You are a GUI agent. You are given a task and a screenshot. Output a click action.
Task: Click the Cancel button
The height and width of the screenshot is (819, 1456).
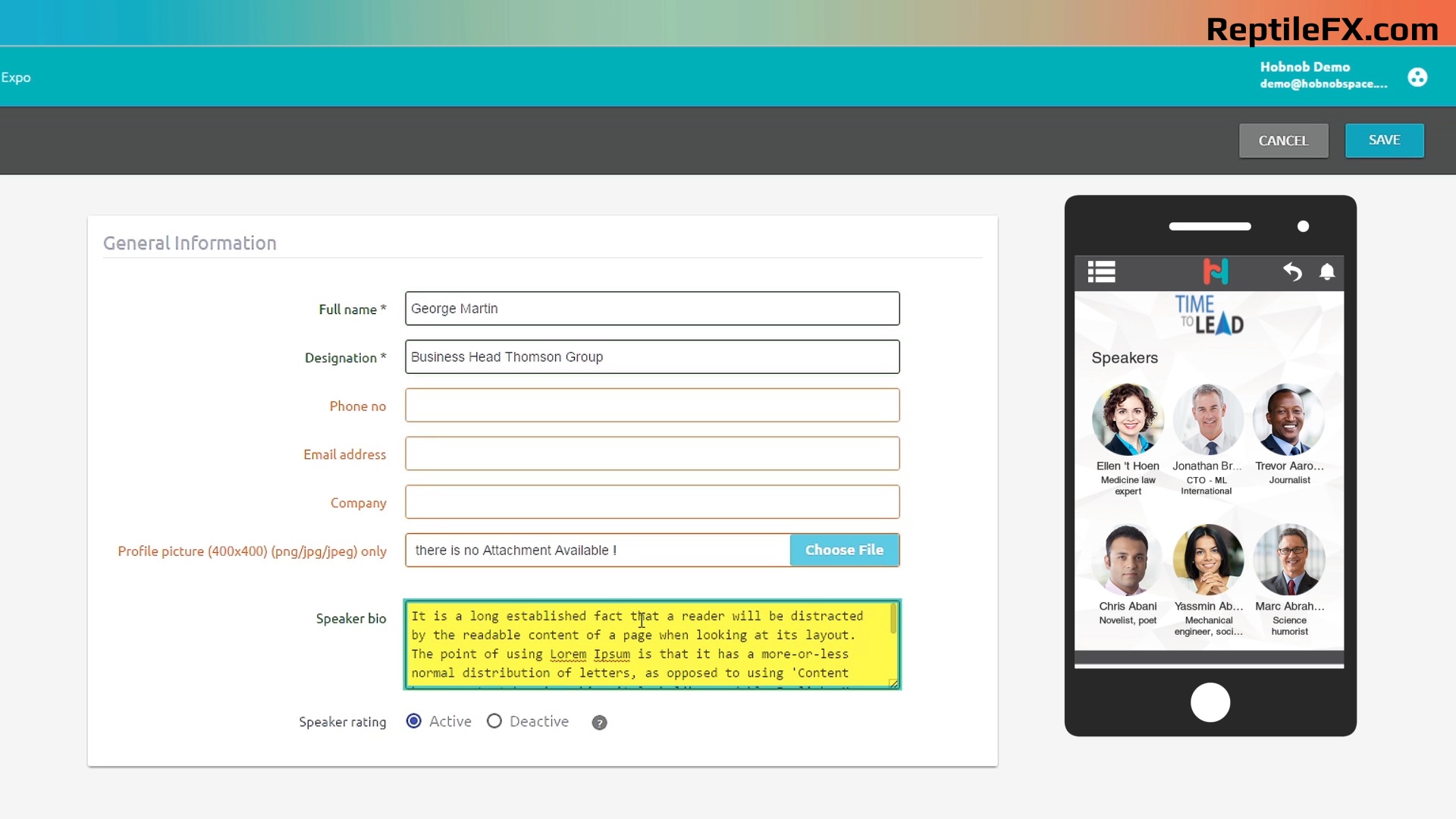point(1283,141)
